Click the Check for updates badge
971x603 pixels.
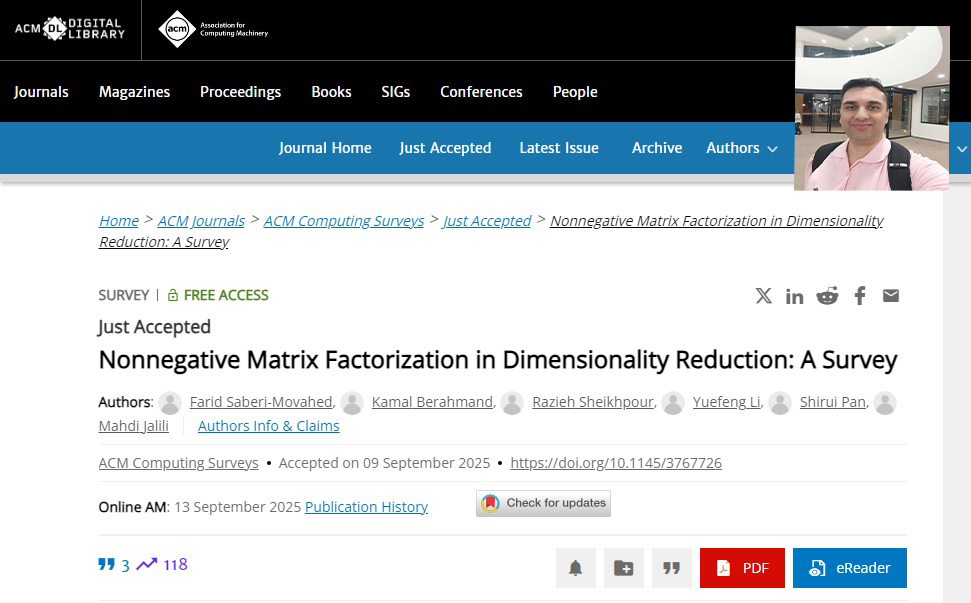[543, 503]
